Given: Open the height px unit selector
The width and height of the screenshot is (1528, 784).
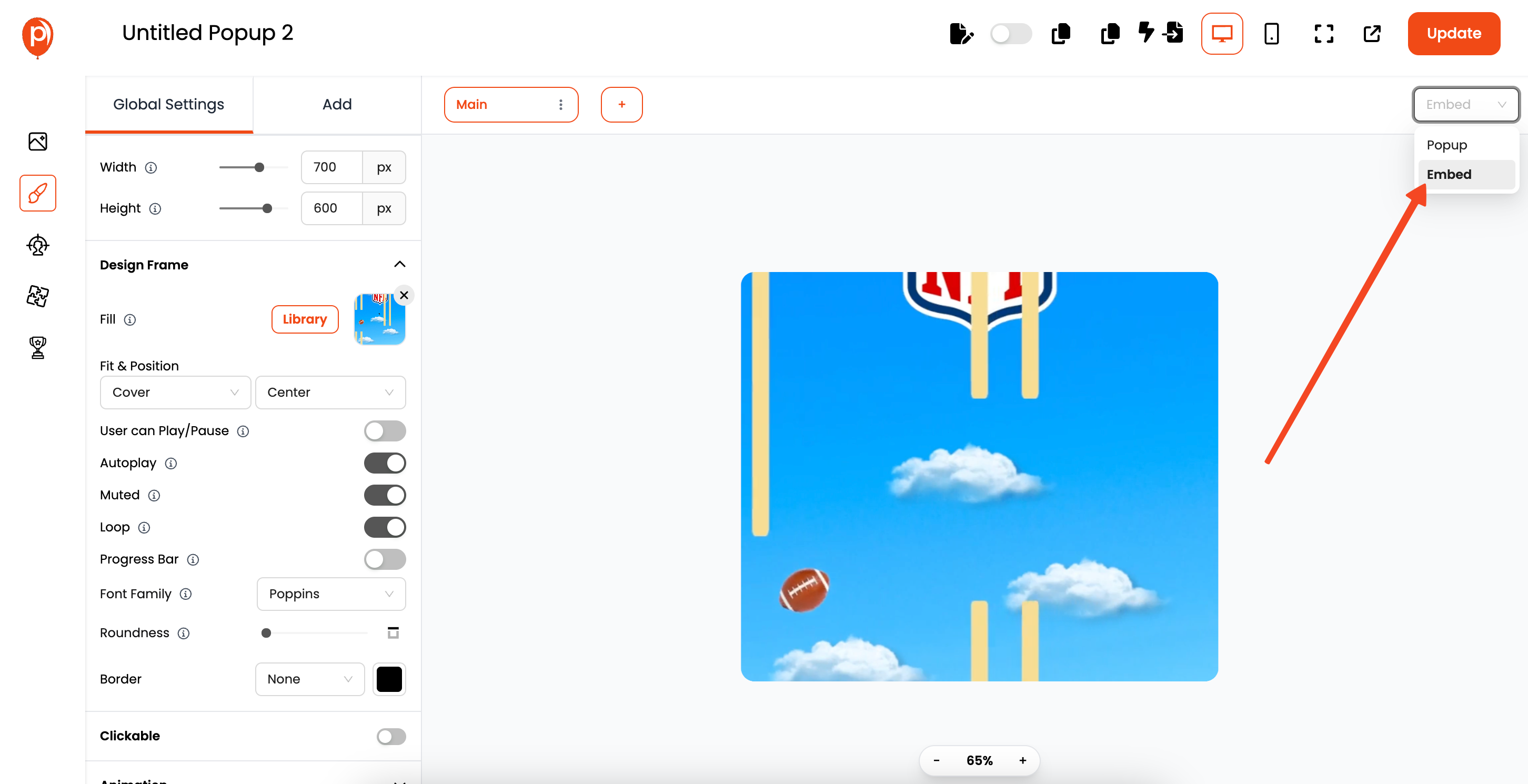Looking at the screenshot, I should [x=385, y=208].
